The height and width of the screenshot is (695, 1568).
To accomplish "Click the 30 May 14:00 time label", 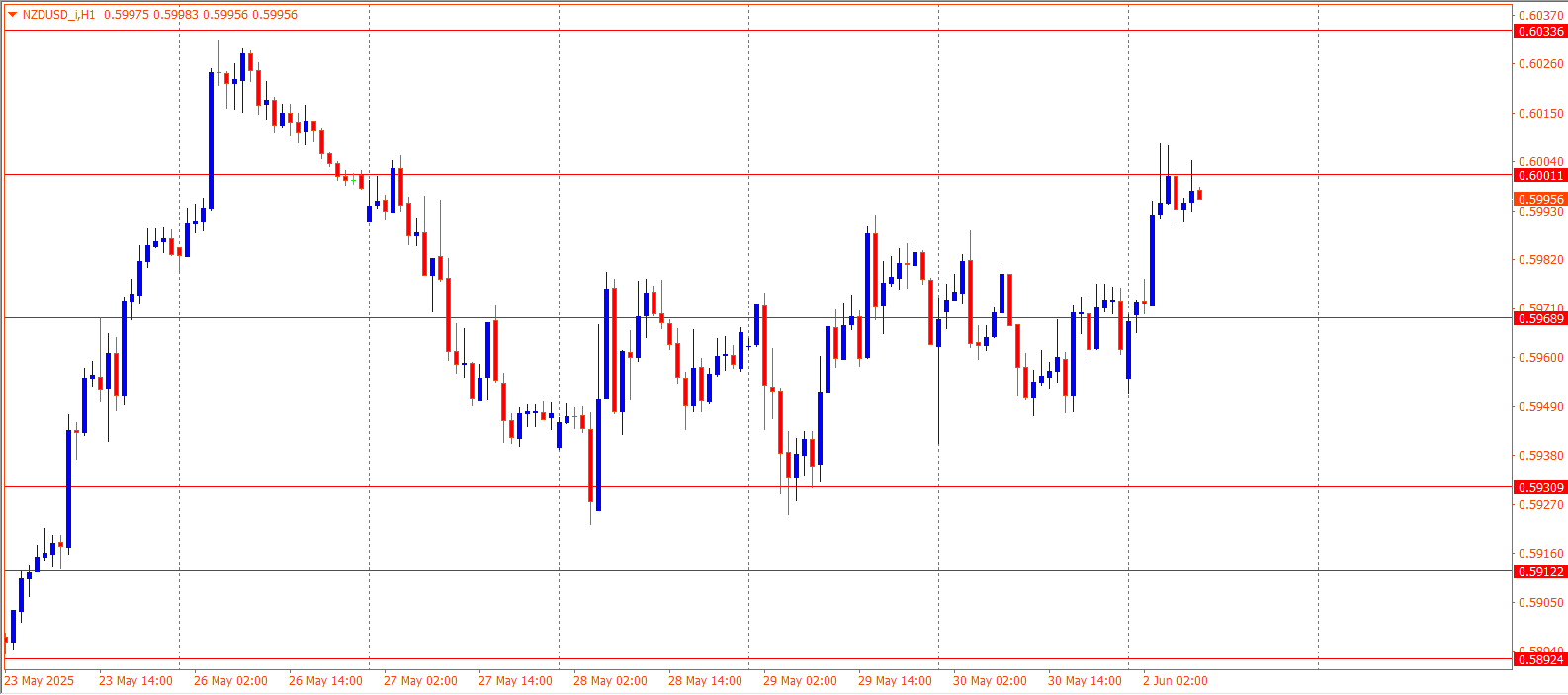I will [1085, 681].
